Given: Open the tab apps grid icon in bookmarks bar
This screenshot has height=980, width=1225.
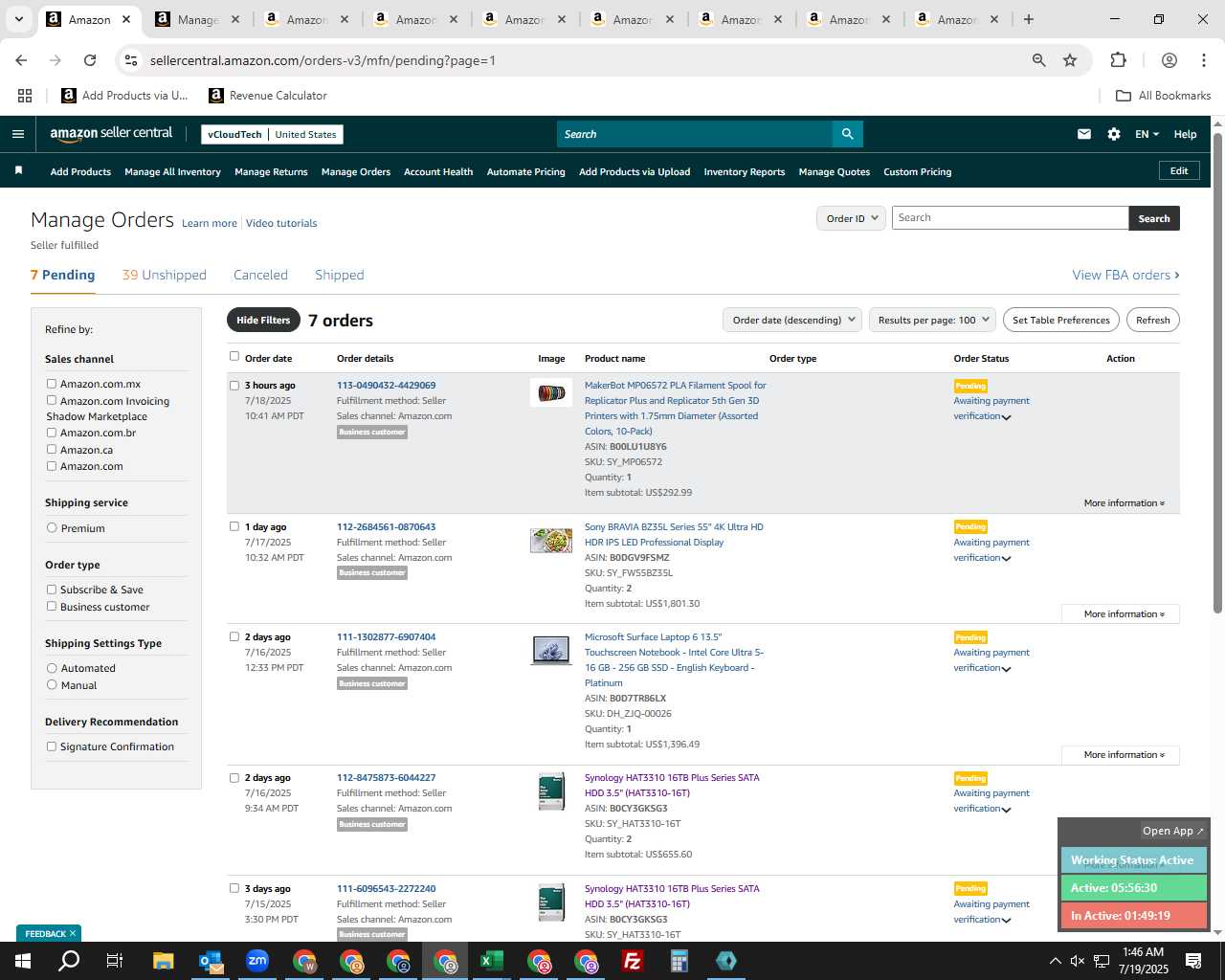Looking at the screenshot, I should pos(25,96).
